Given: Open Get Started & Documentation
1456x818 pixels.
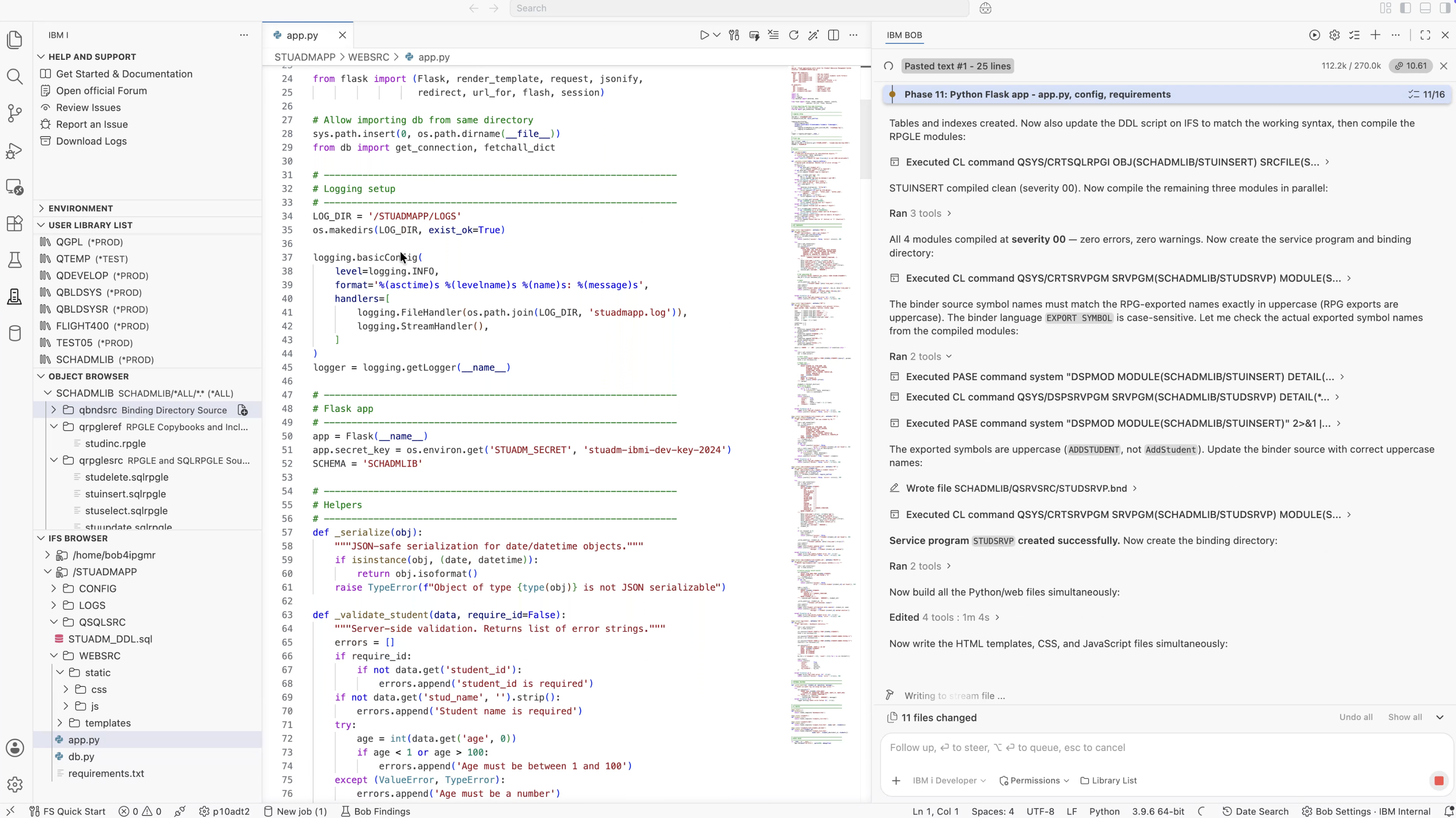Looking at the screenshot, I should click(x=124, y=74).
